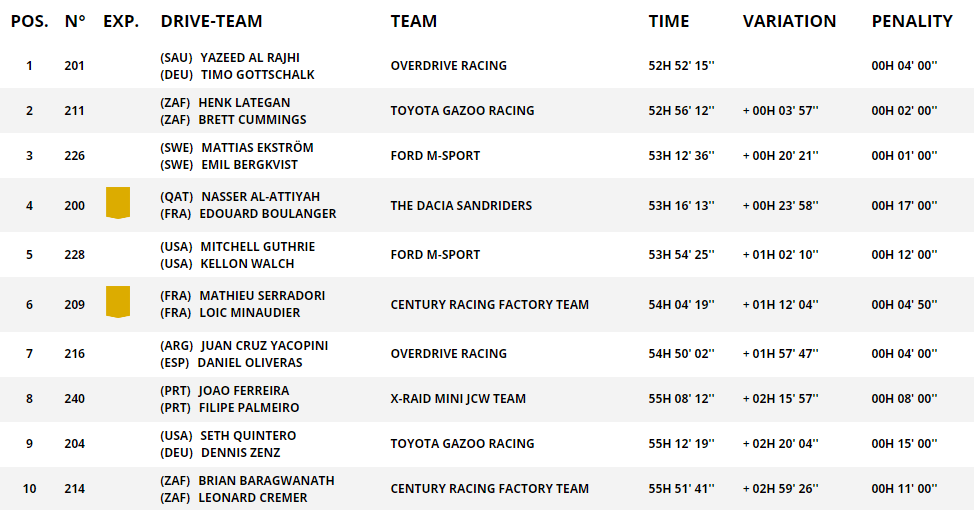Open the Dacia Sandriders team
This screenshot has width=974, height=510.
pyautogui.click(x=461, y=206)
